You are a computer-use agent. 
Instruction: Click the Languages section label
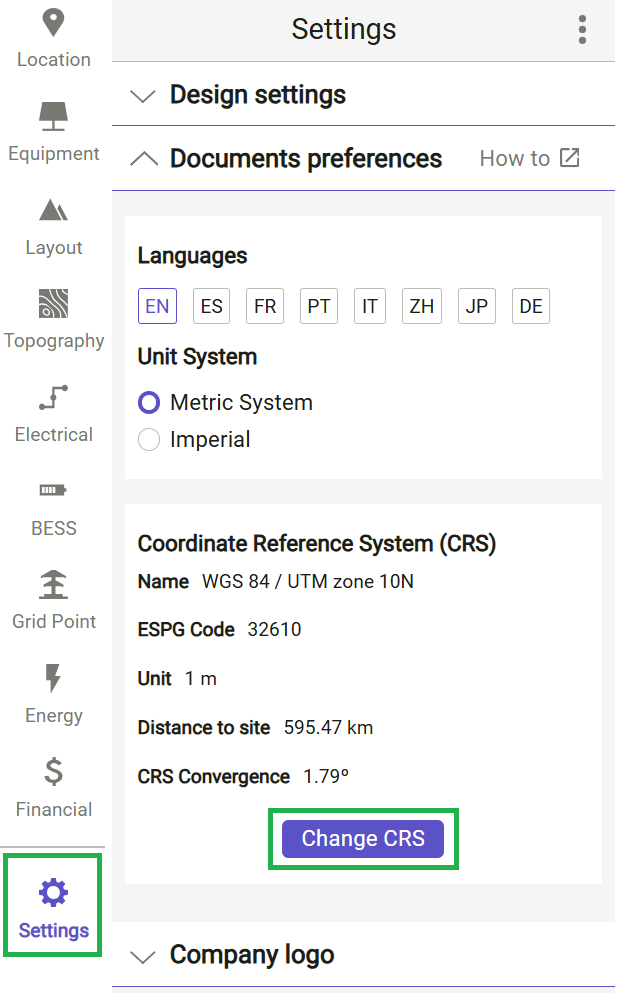point(192,256)
